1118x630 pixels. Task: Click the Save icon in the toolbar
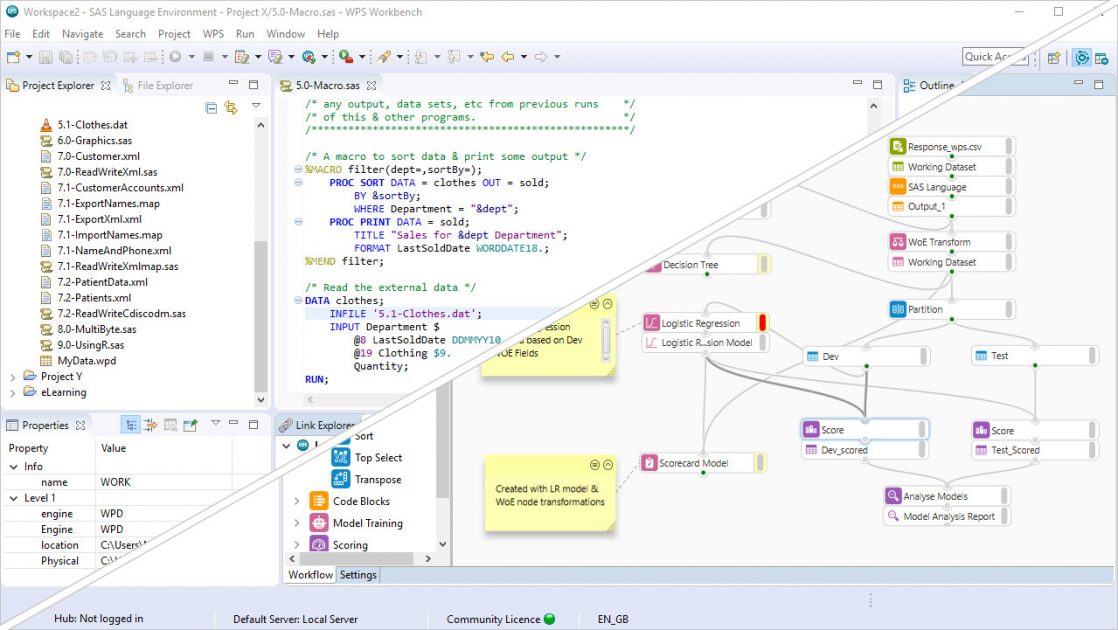coord(47,58)
